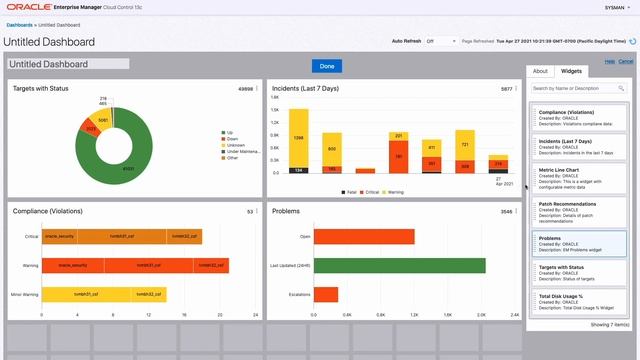Click the Warning oracle_security bar segment
The width and height of the screenshot is (640, 360).
(x=73, y=266)
